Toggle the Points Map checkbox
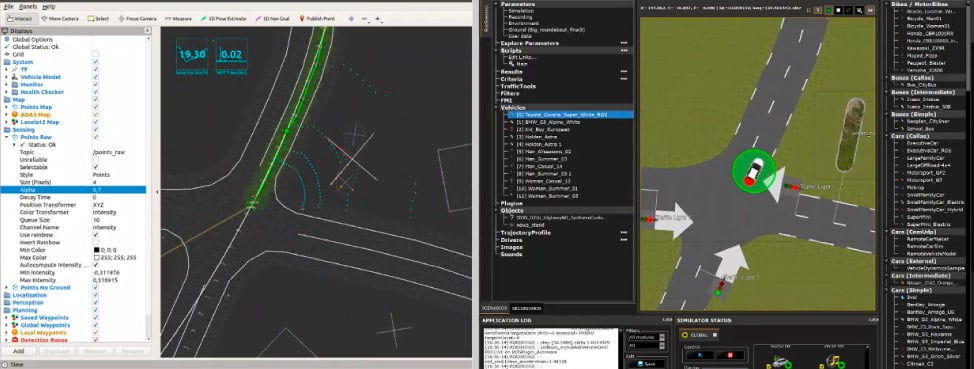The width and height of the screenshot is (974, 369). (95, 107)
